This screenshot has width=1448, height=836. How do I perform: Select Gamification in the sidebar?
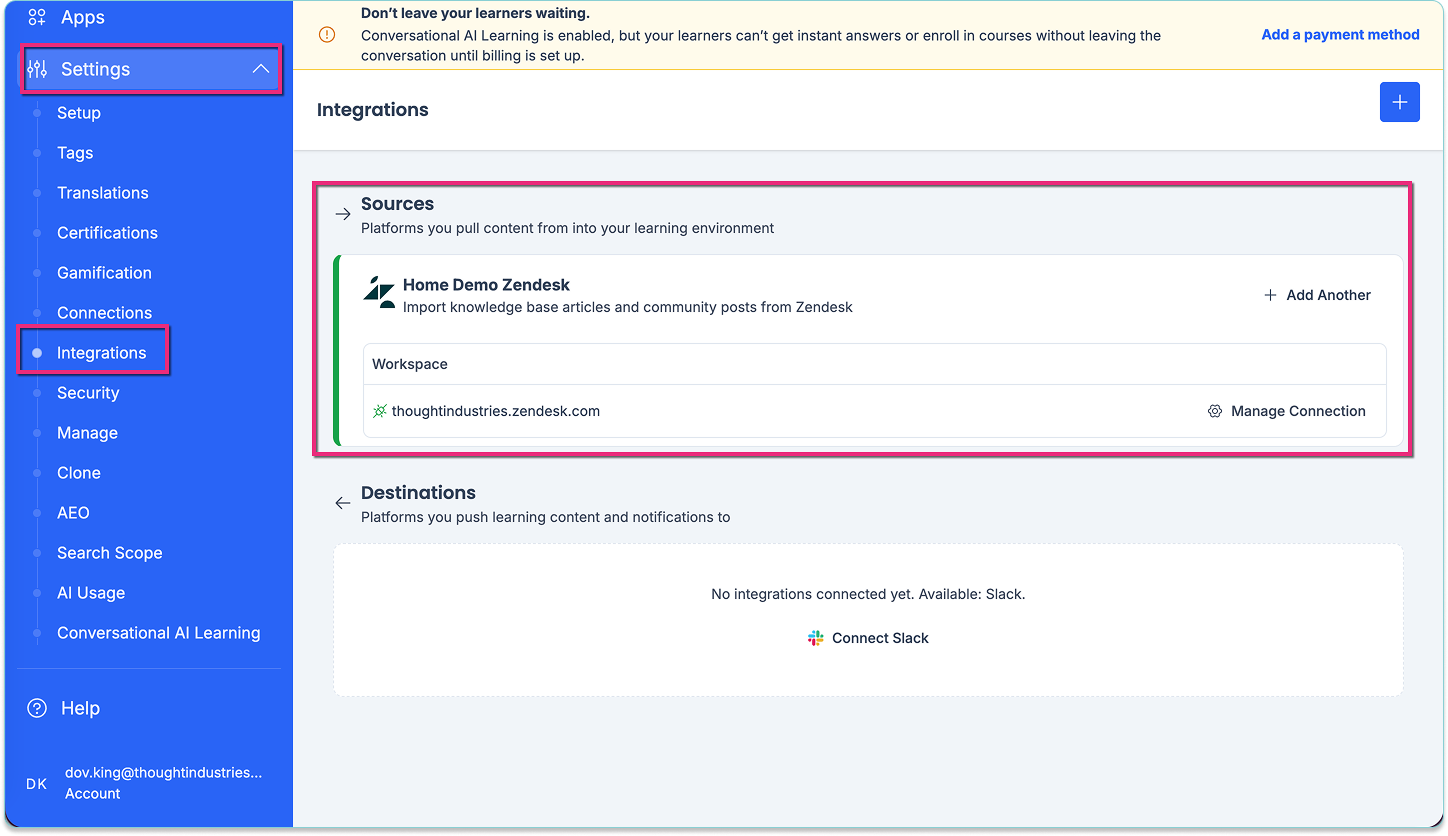[x=104, y=273]
